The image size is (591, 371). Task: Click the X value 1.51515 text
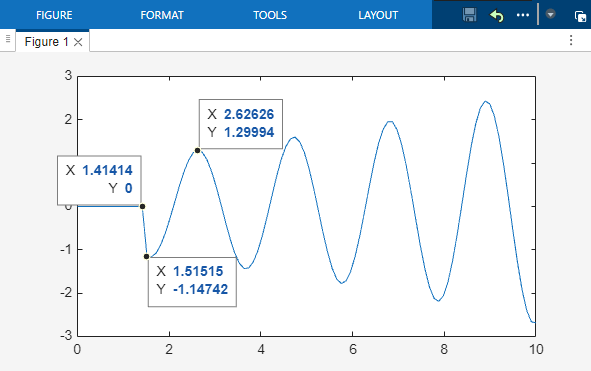[198, 271]
